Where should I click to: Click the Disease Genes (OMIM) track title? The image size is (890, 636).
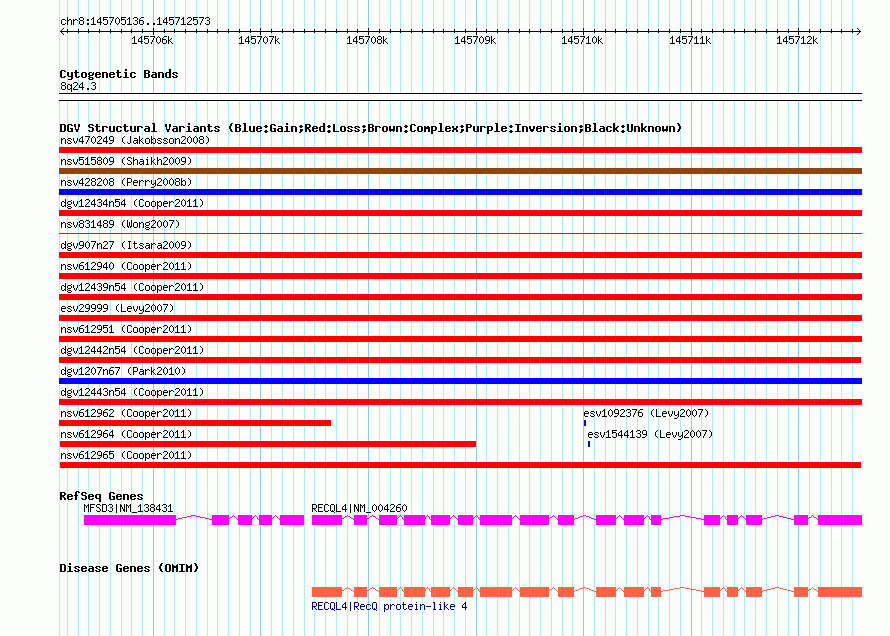[x=129, y=568]
